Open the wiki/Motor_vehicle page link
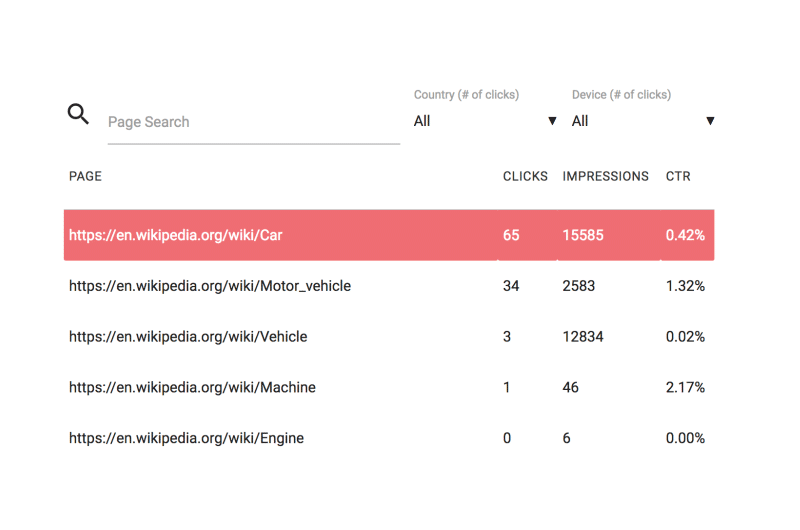The height and width of the screenshot is (530, 800). [210, 286]
